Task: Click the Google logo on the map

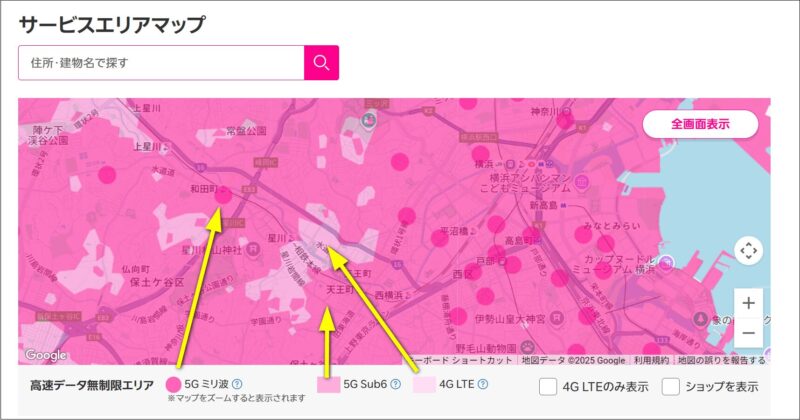Action: (x=45, y=355)
